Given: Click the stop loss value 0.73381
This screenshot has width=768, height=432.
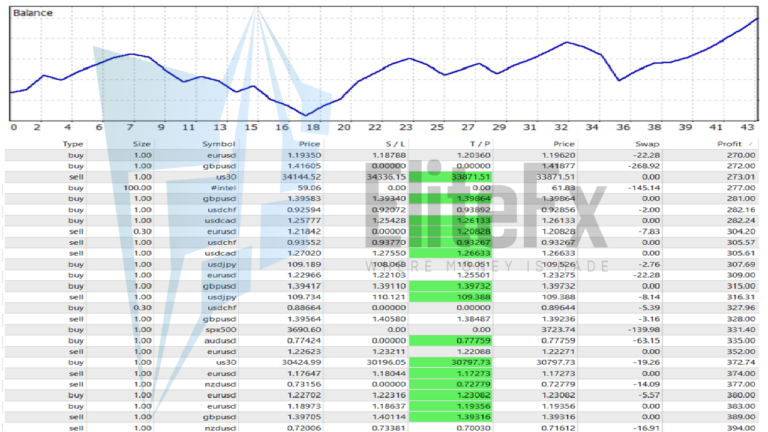Looking at the screenshot, I should [x=389, y=428].
